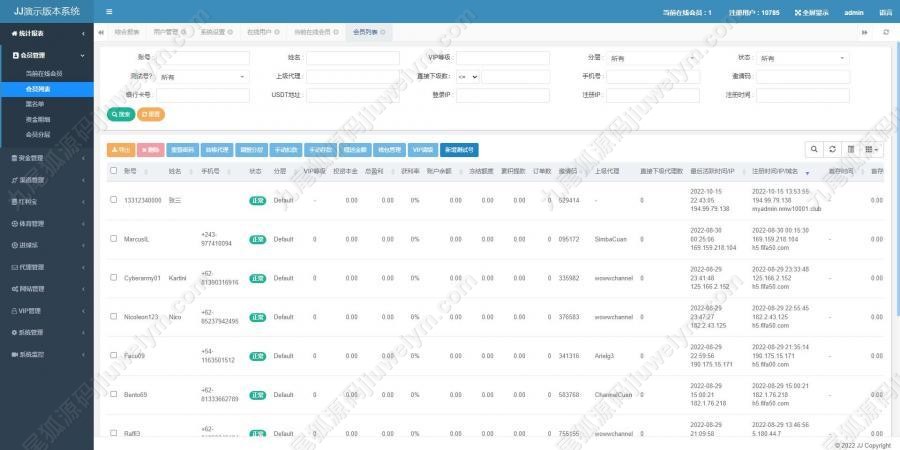Viewport: 900px width, 450px height.
Task: Click the hamburger menu toggle icon
Action: 109,12
